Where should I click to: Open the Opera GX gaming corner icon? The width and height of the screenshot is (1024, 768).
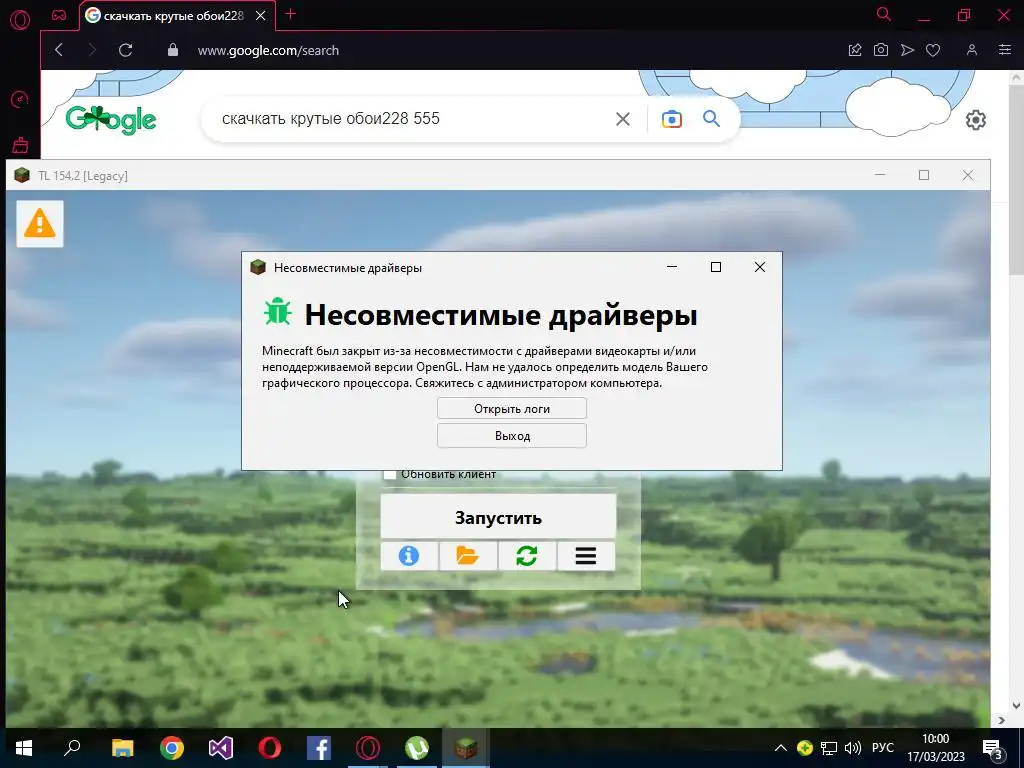tap(59, 15)
